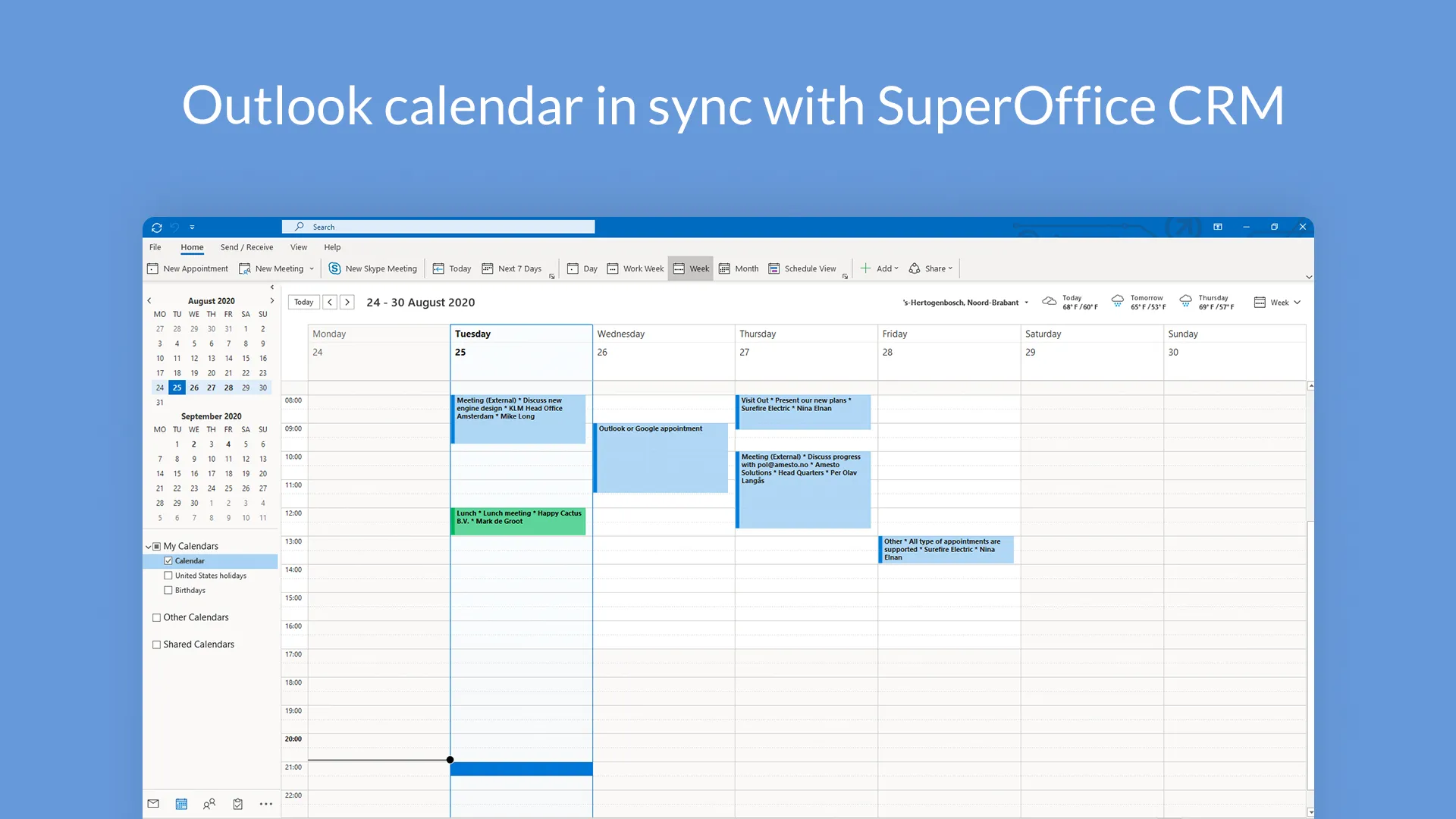
Task: Click the Today button above the calendar
Action: click(304, 302)
